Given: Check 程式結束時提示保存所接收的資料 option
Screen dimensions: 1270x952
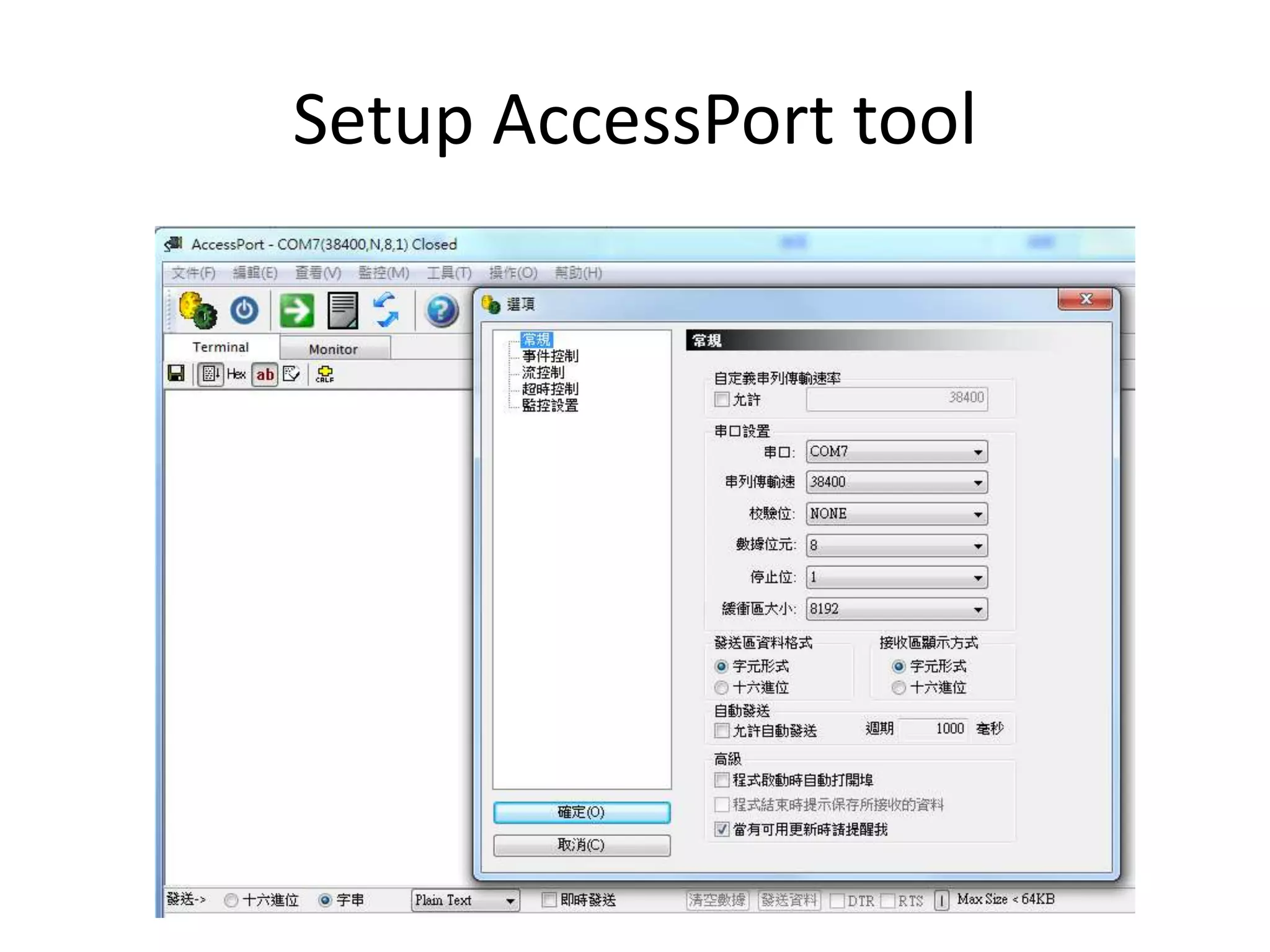Looking at the screenshot, I should tap(721, 804).
